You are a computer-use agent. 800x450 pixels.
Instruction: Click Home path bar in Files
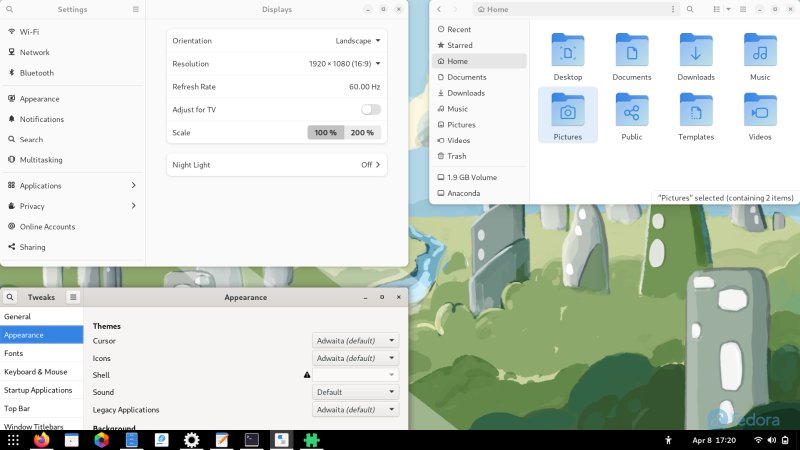[570, 9]
